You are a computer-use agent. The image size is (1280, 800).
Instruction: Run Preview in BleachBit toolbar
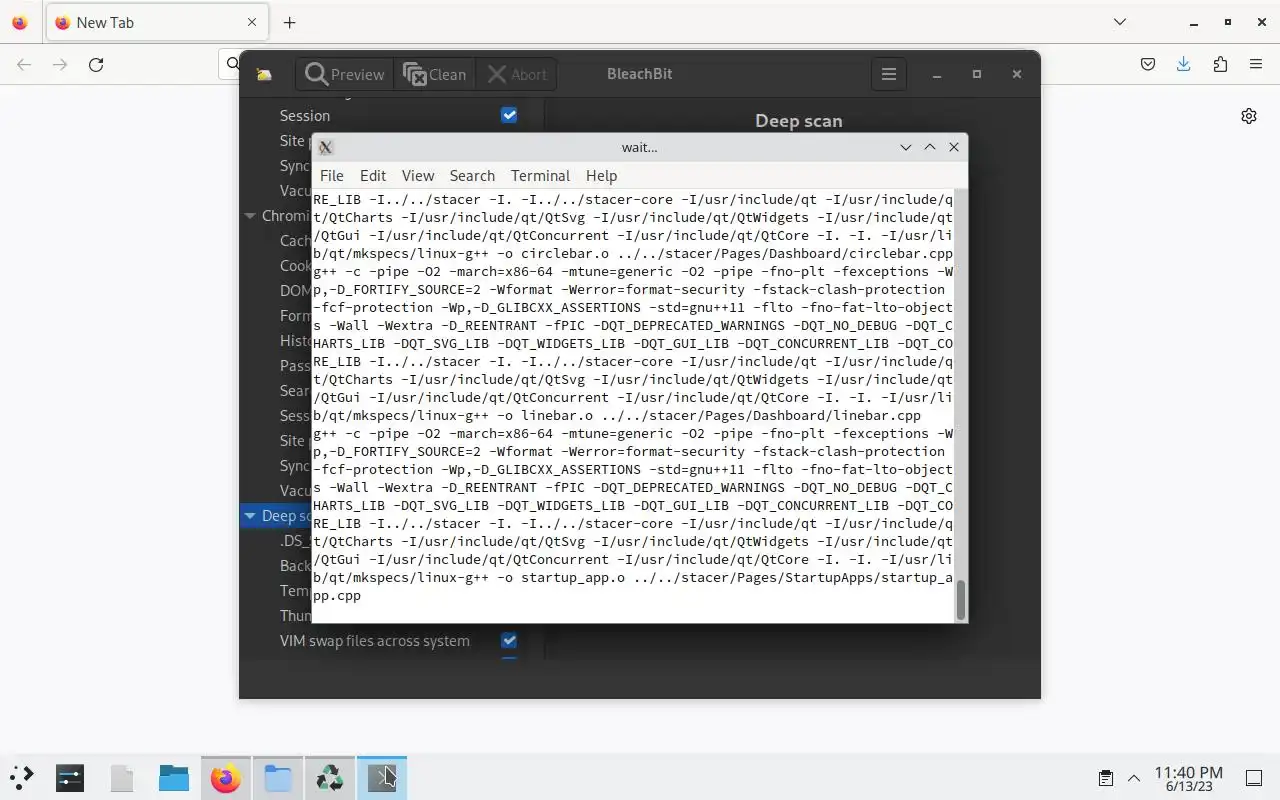(345, 74)
